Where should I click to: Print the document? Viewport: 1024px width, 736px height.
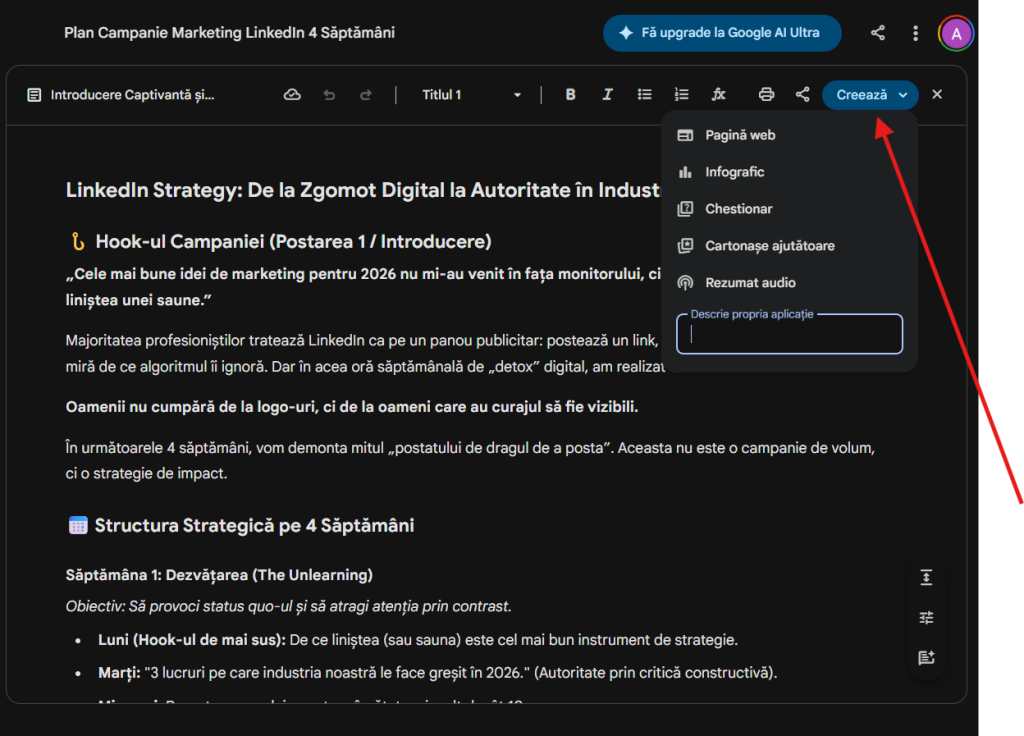tap(766, 95)
